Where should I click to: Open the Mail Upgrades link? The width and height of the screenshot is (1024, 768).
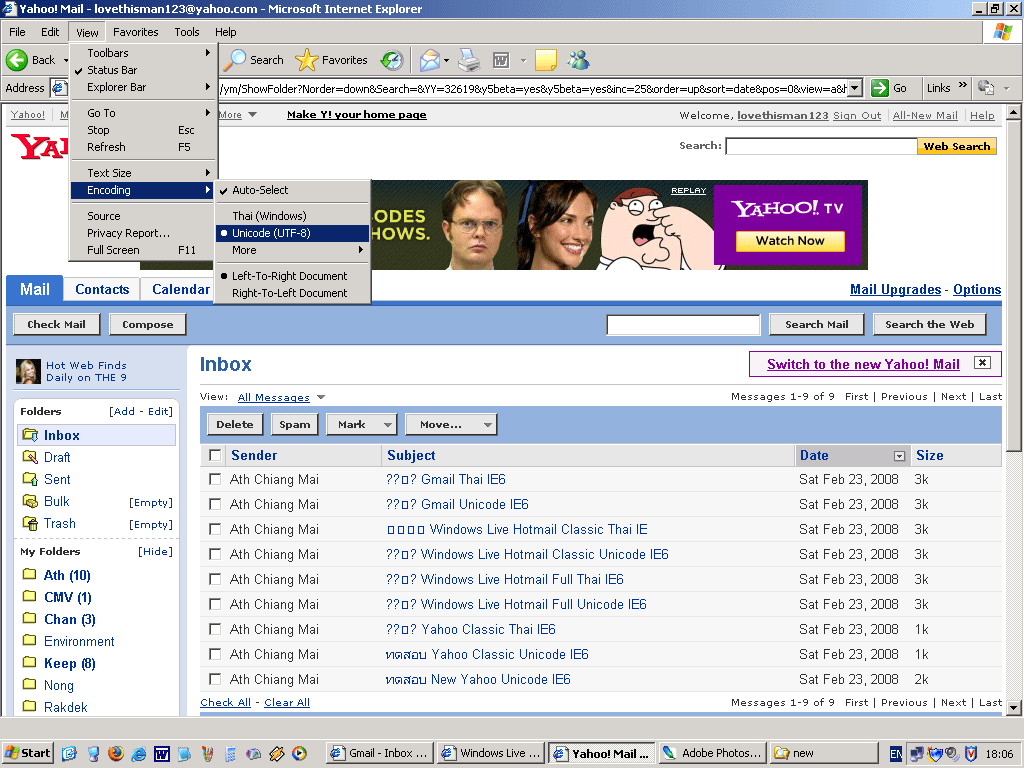pos(895,289)
